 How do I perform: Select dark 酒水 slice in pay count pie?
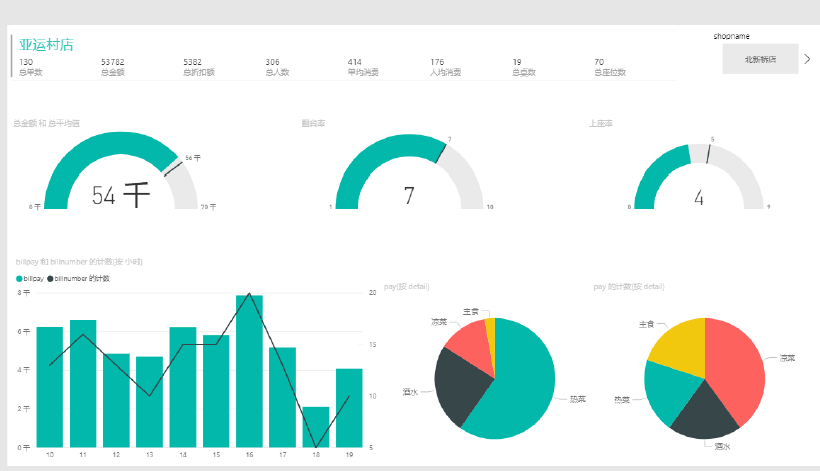point(705,416)
